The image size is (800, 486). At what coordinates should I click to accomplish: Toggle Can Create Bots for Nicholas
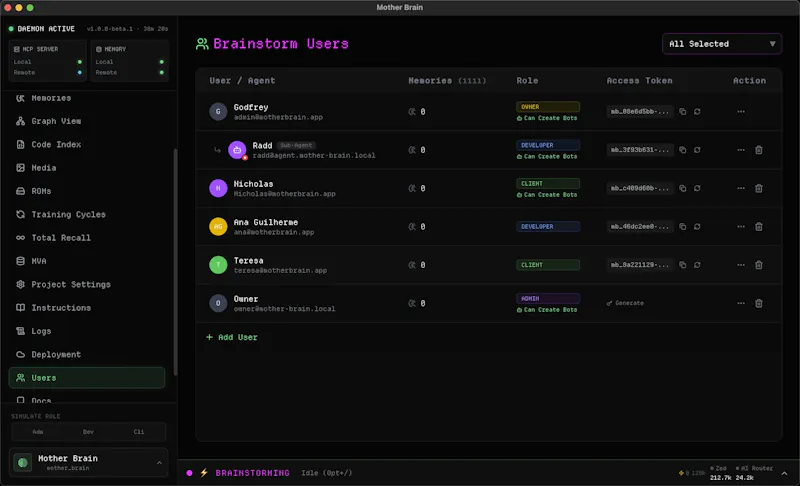pos(547,195)
